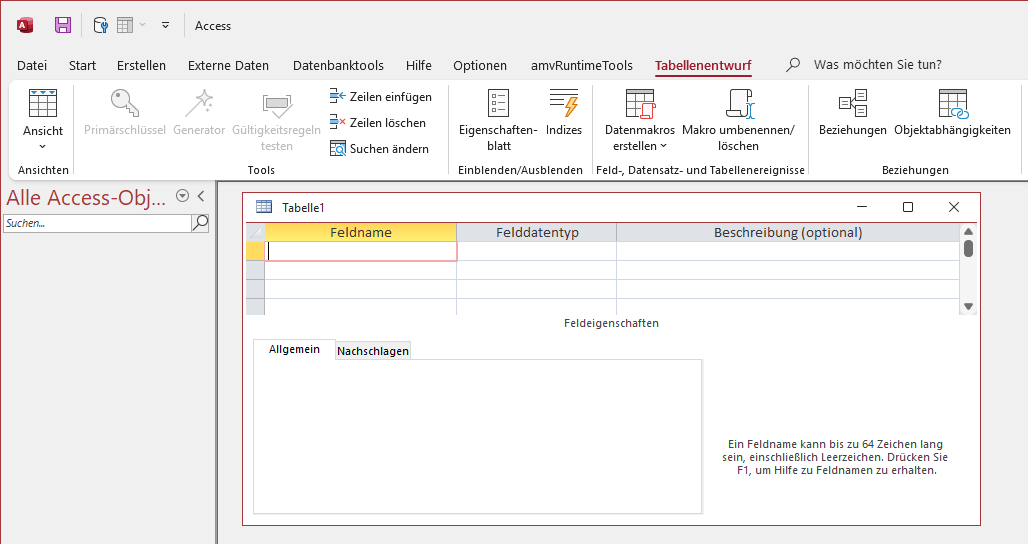Save using the floppy disk icon
The width and height of the screenshot is (1028, 544).
63,26
